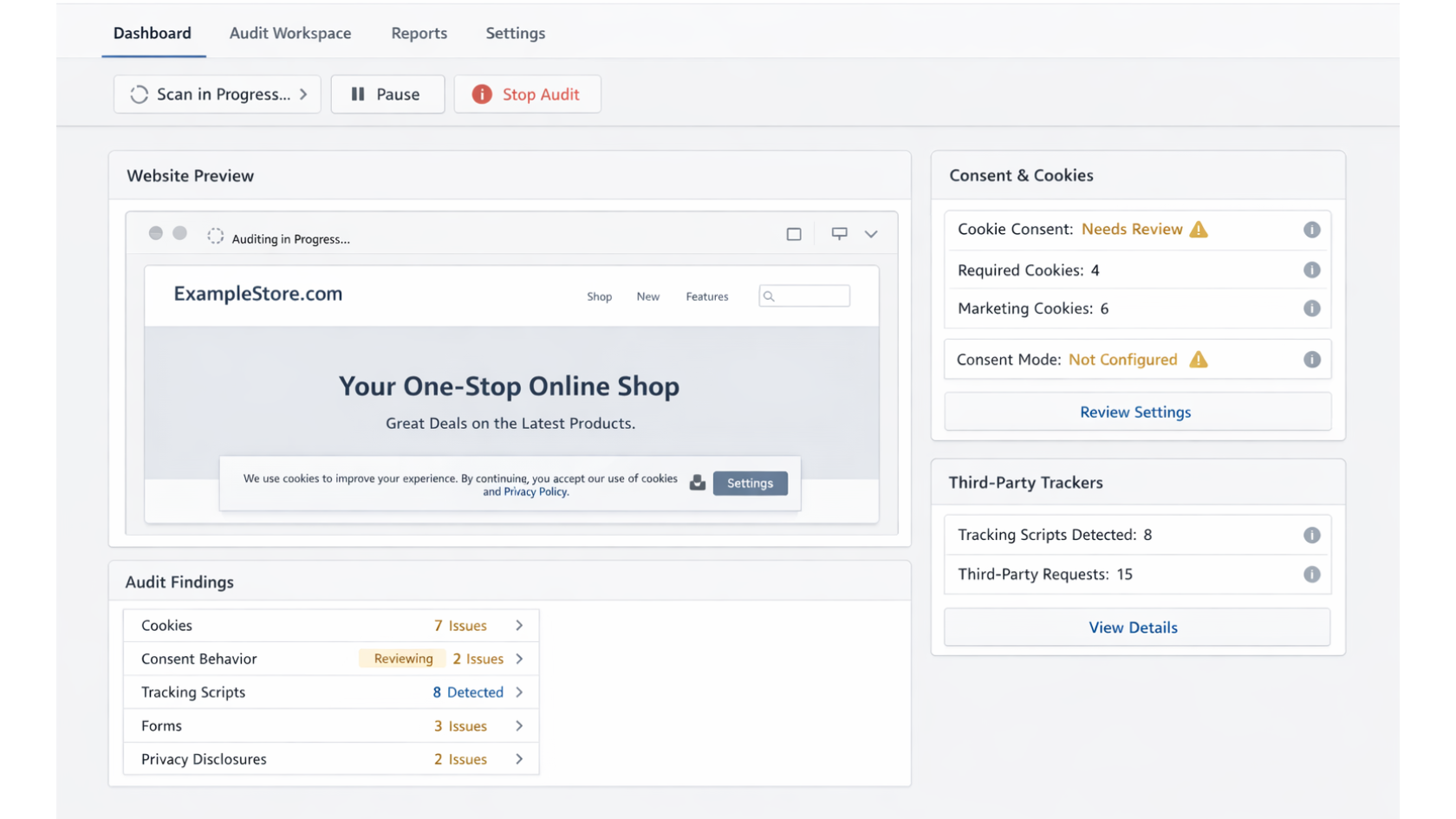
Task: Expand the Cookies issues row
Action: point(519,625)
